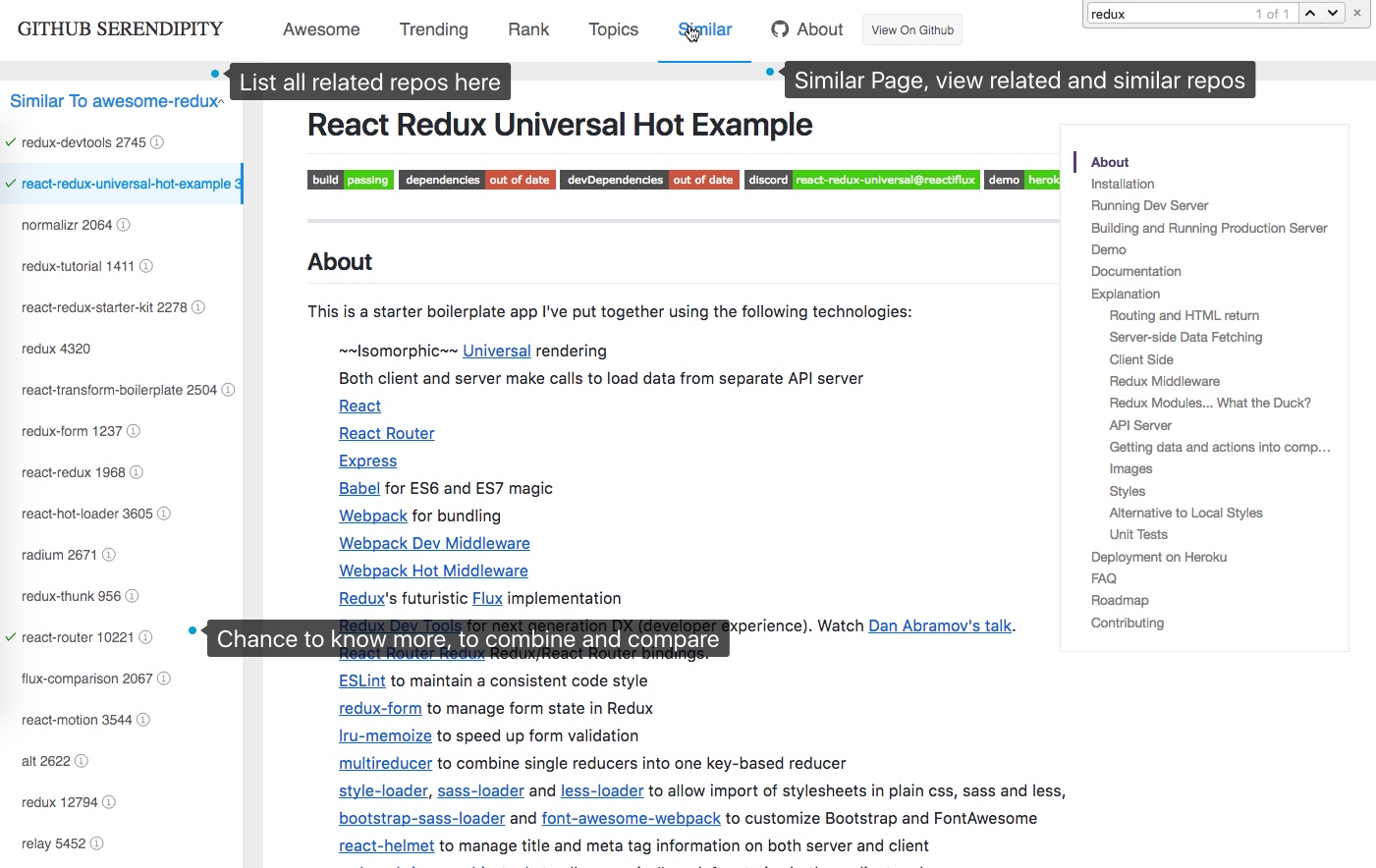
Task: Open the ESLint link
Action: click(x=362, y=680)
